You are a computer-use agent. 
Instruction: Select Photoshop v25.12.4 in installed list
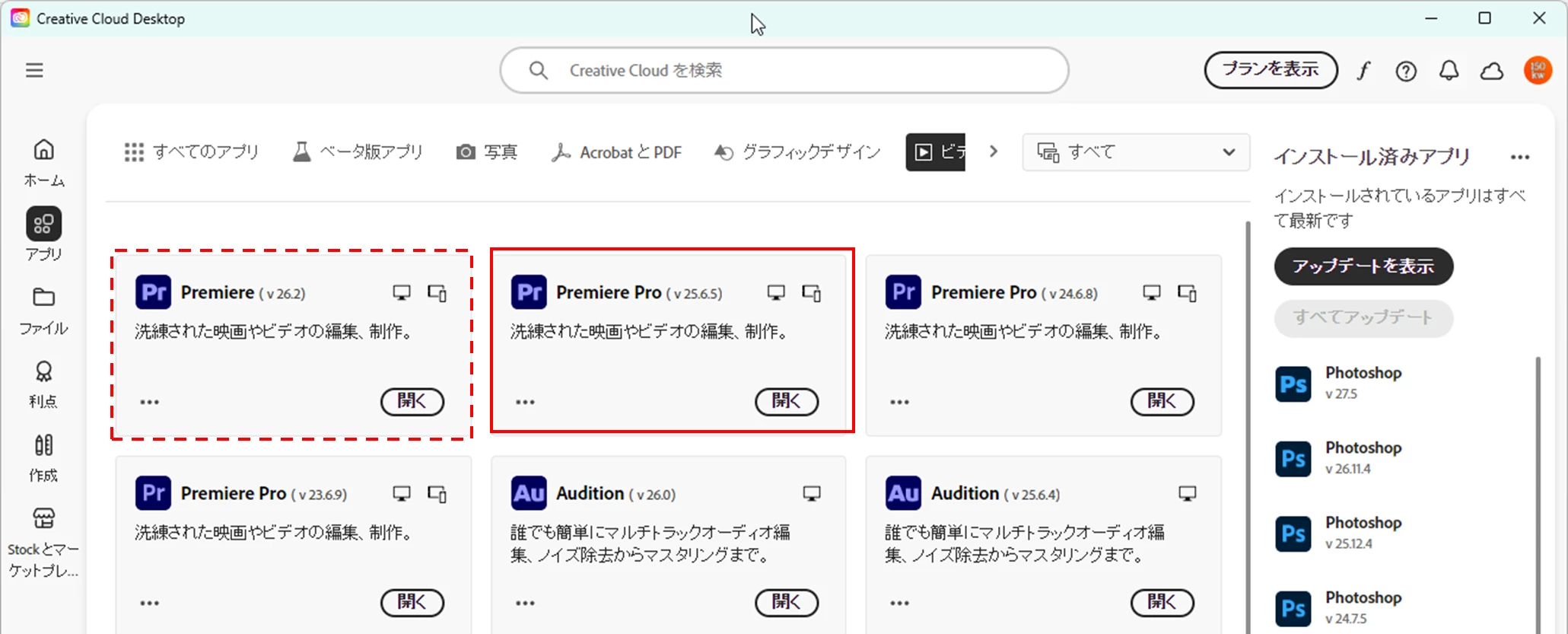point(1339,533)
